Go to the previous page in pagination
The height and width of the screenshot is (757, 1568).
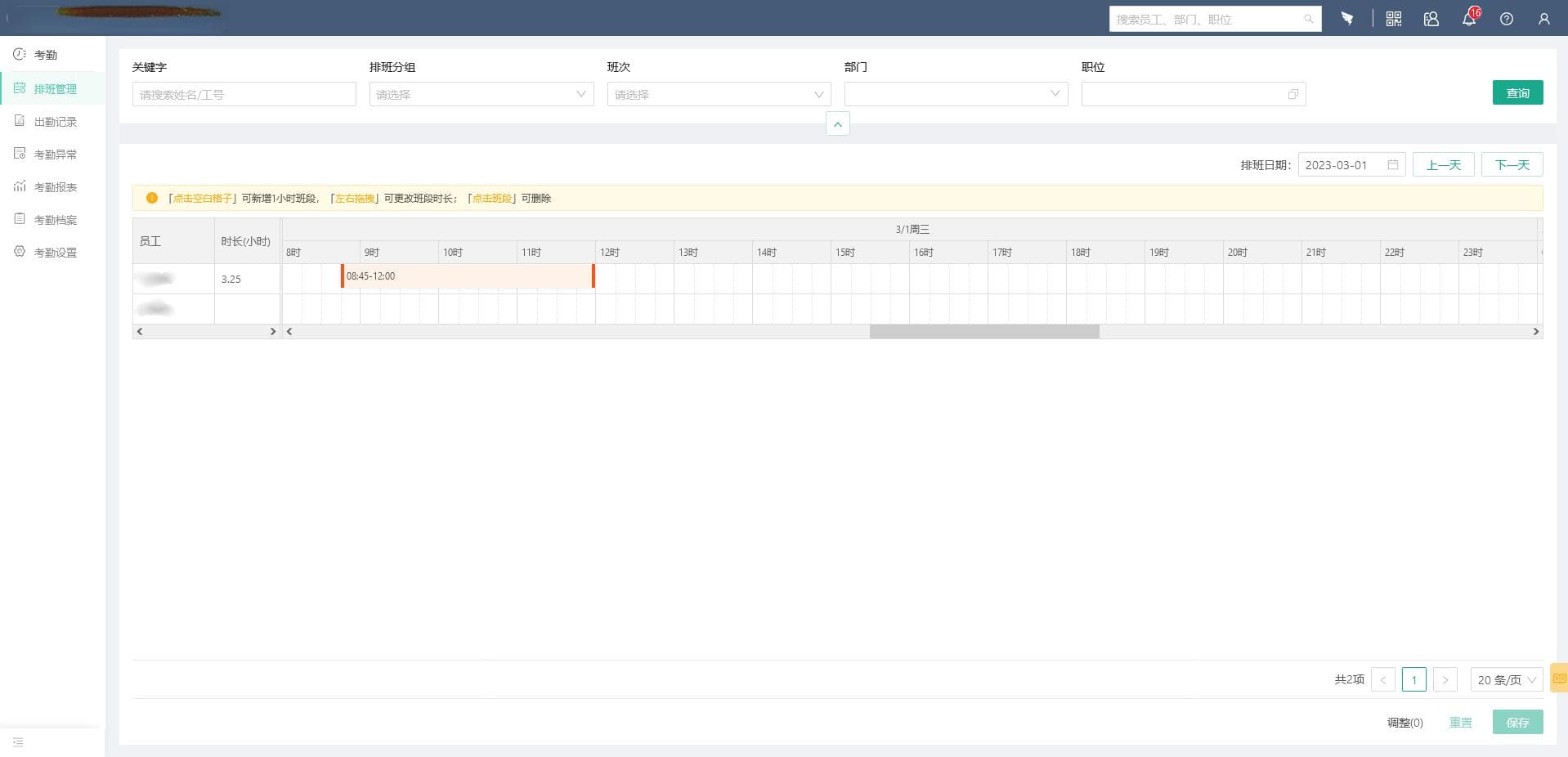point(1383,679)
